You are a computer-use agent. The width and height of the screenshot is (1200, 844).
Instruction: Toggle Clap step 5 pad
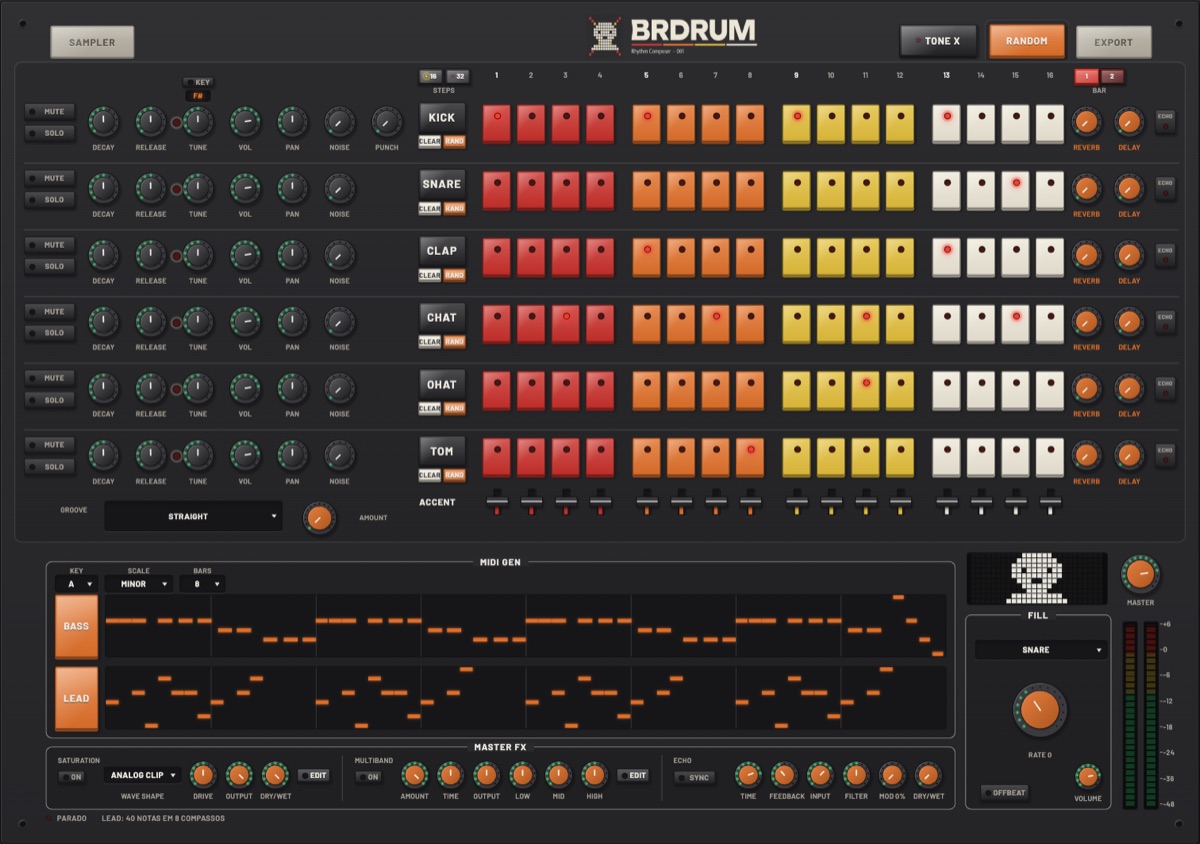pyautogui.click(x=647, y=257)
